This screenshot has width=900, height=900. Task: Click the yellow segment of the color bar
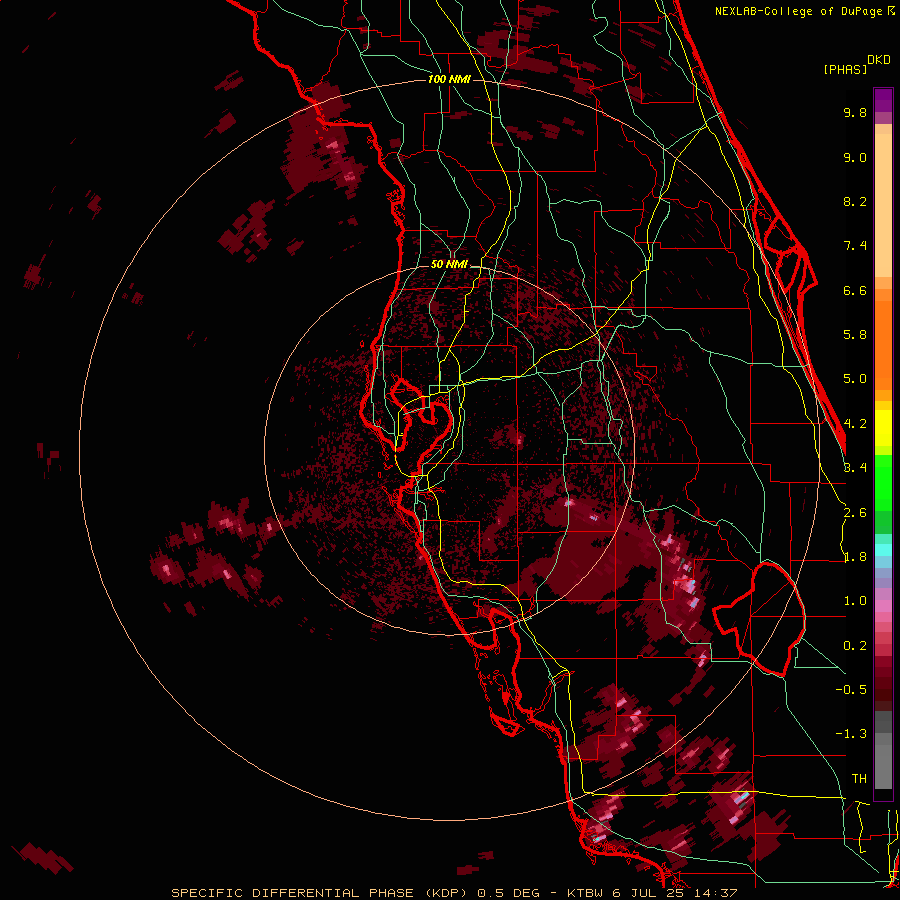883,428
